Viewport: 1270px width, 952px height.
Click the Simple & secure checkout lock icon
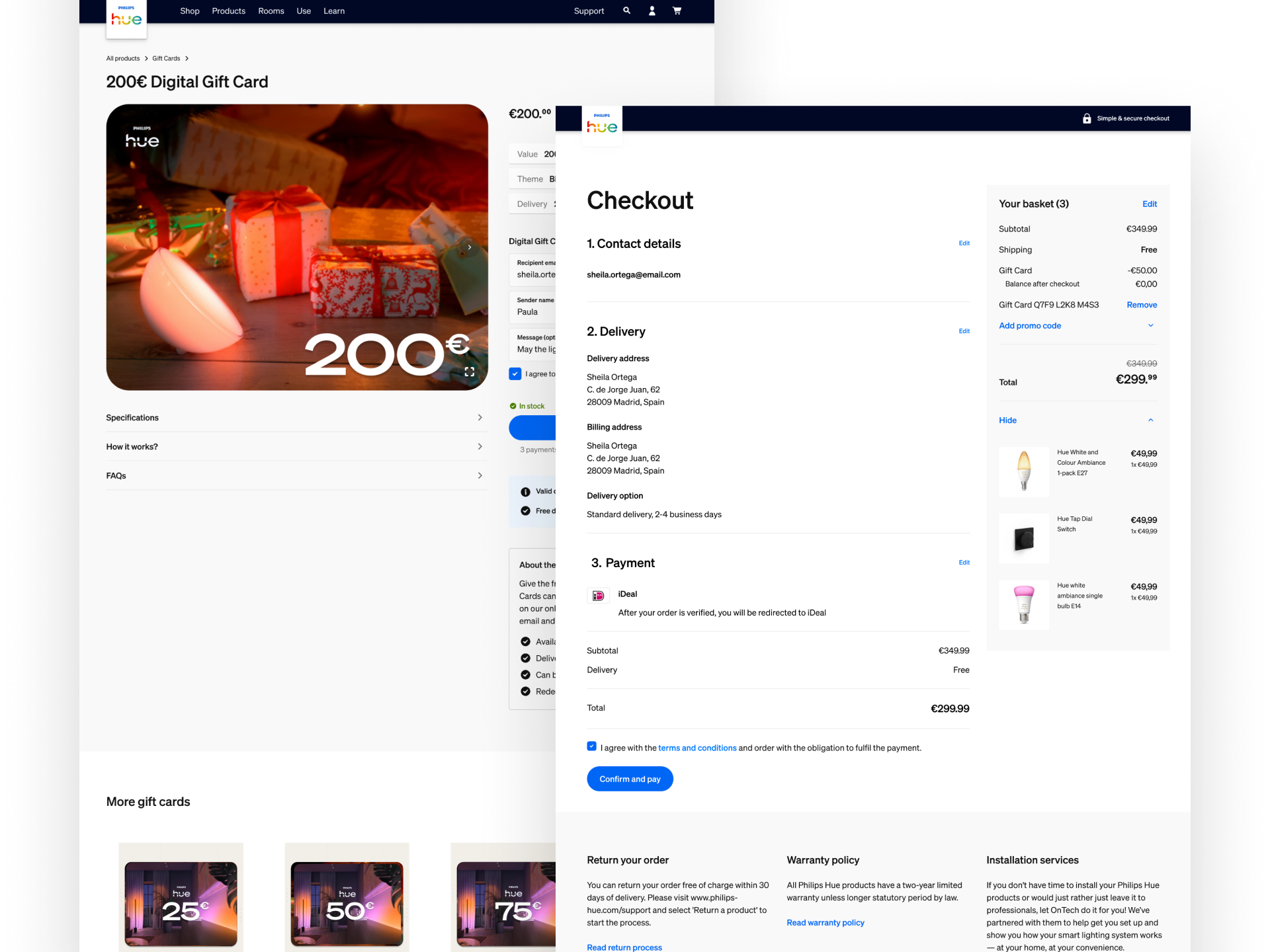pyautogui.click(x=1087, y=118)
